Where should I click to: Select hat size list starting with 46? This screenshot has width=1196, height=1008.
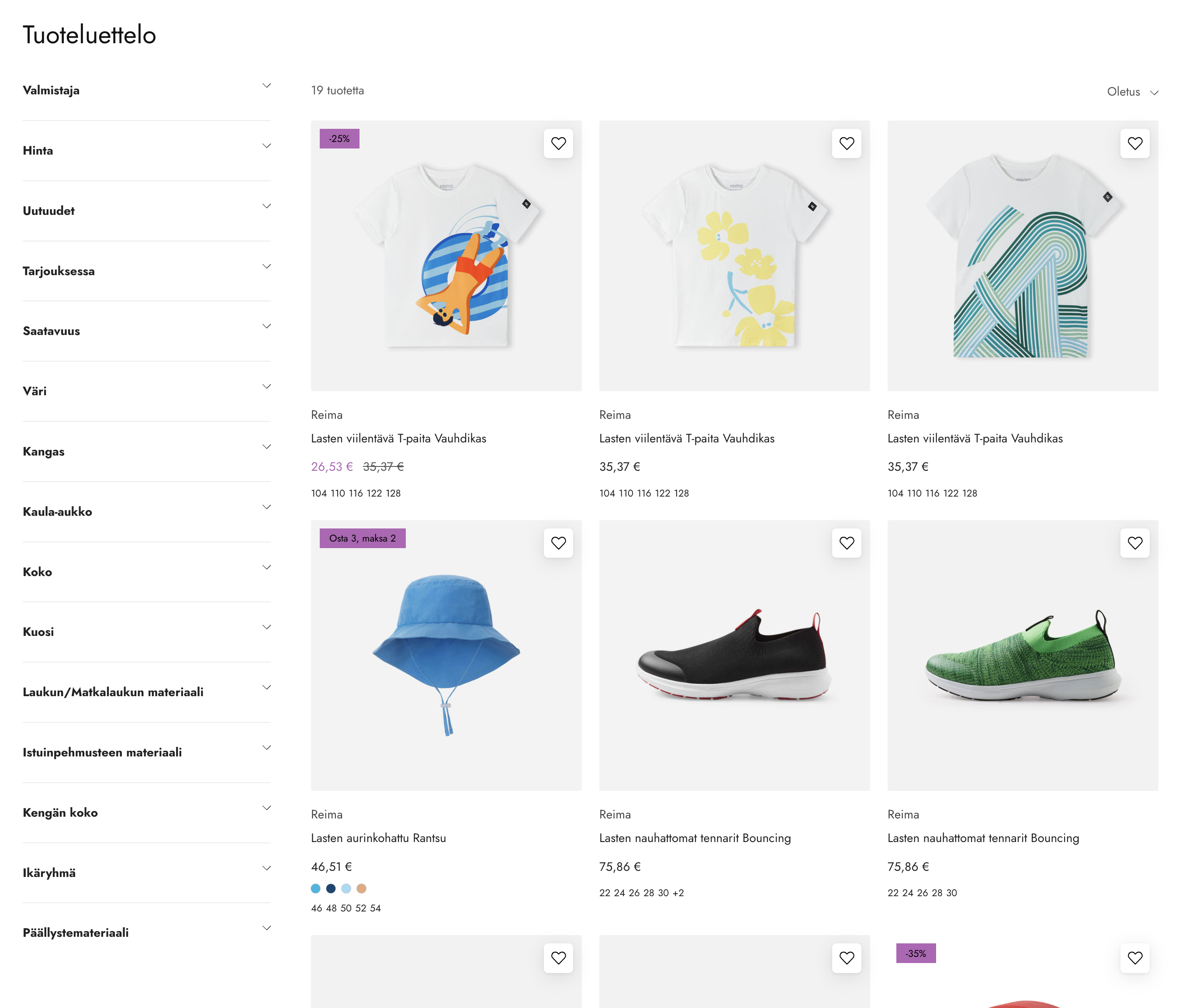[x=346, y=908]
